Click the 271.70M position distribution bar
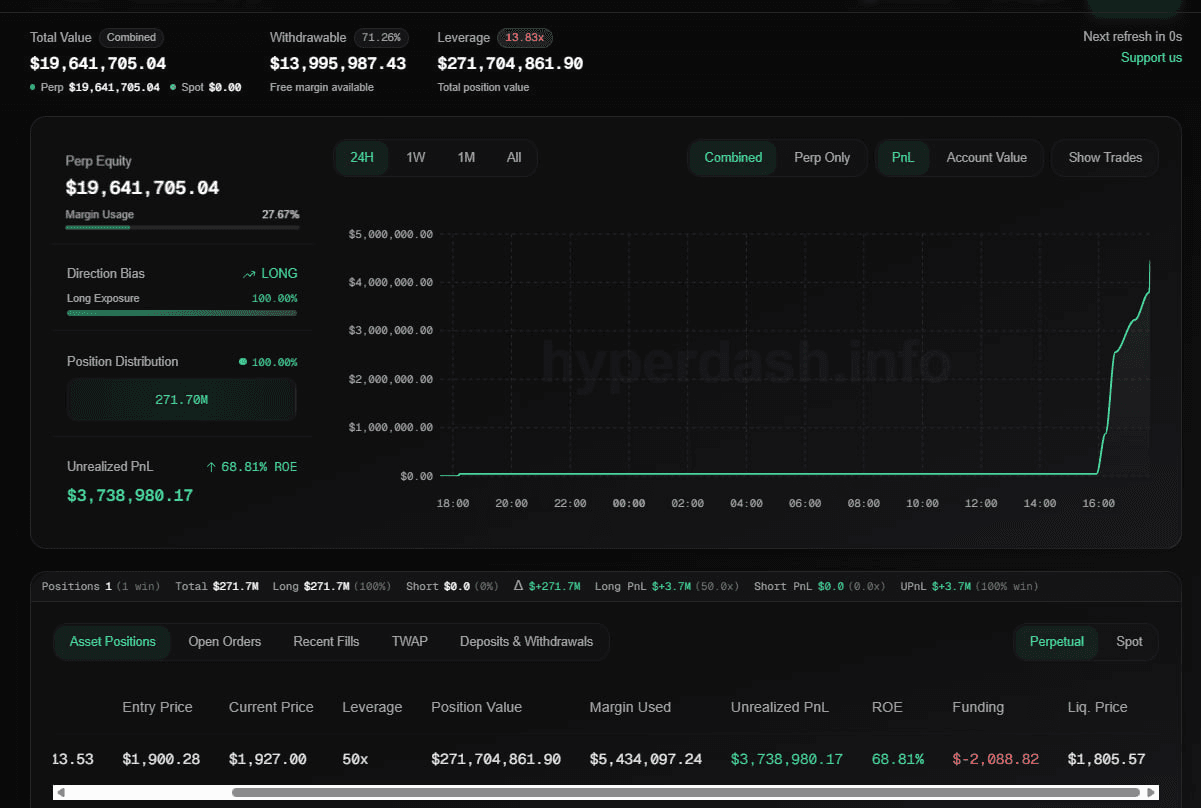Viewport: 1201px width, 808px height. pyautogui.click(x=181, y=400)
